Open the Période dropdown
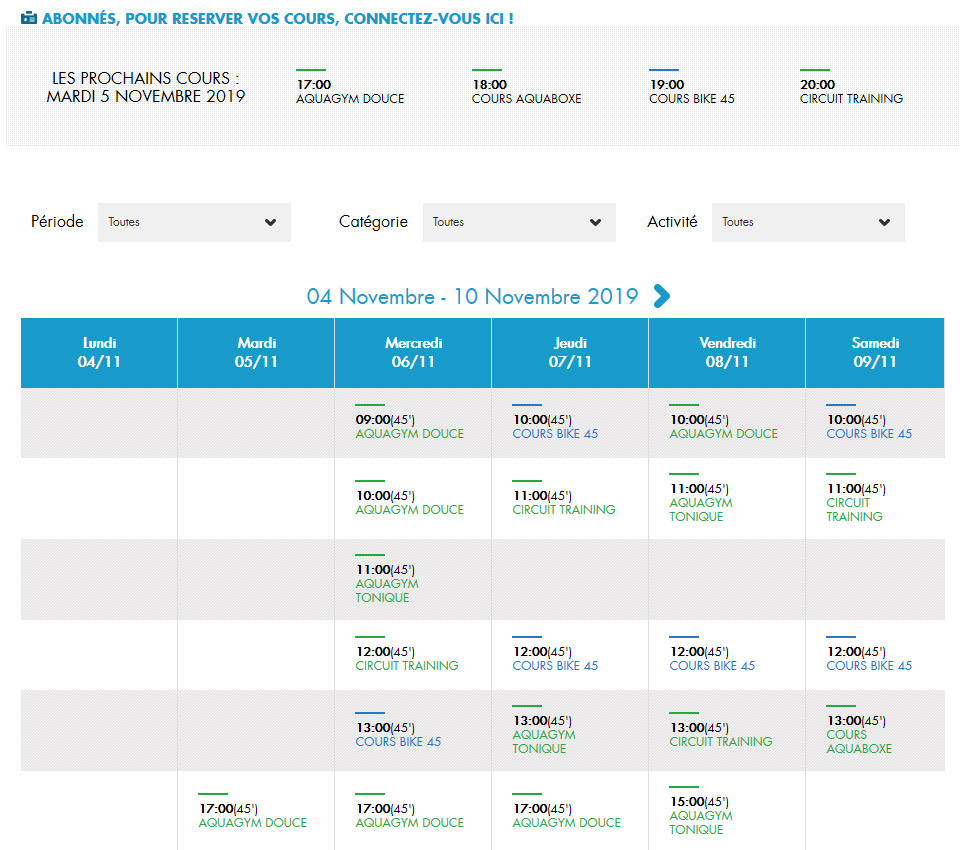Screen dimensions: 968x850 194,222
